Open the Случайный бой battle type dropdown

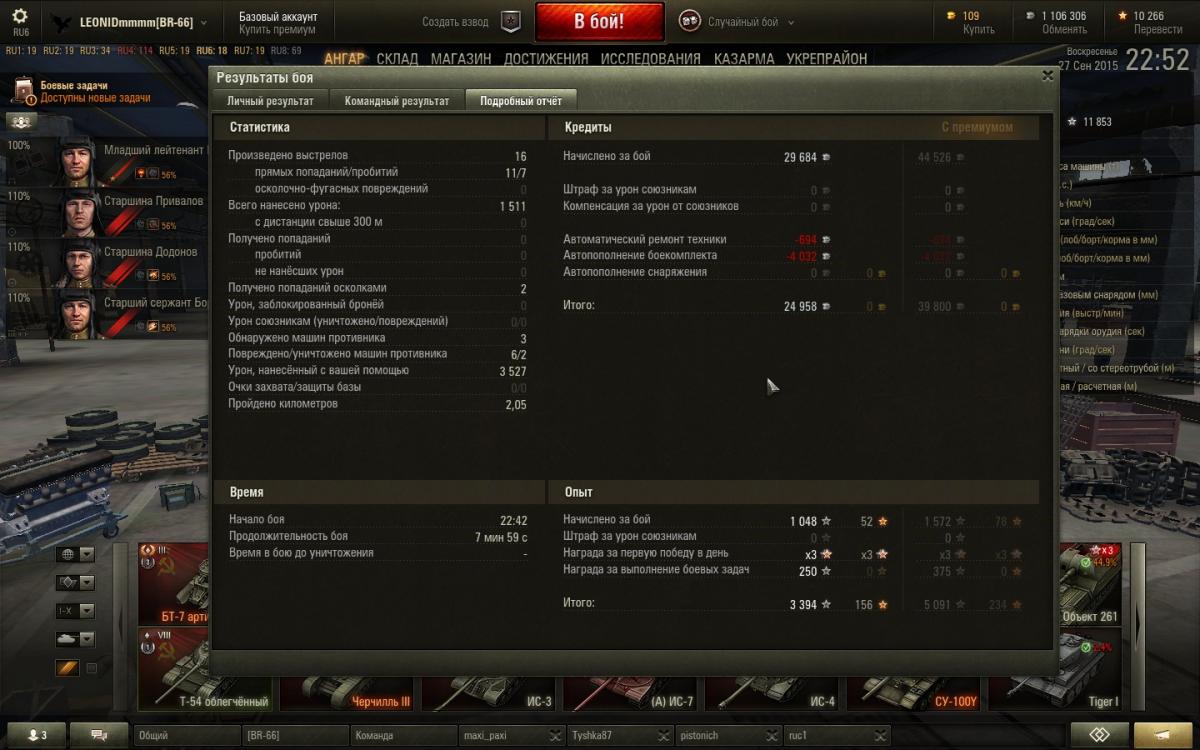[737, 21]
